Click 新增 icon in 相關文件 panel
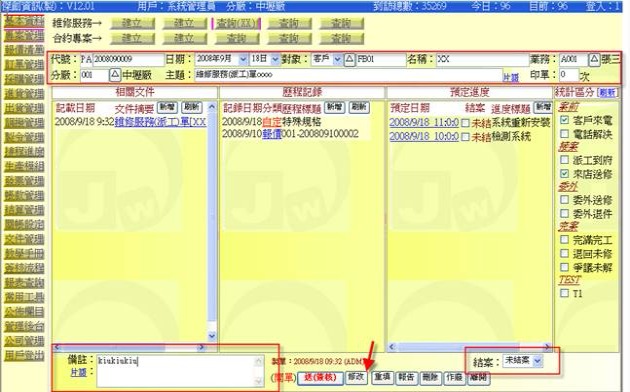Screen dimensions: 630x392 tap(167, 107)
